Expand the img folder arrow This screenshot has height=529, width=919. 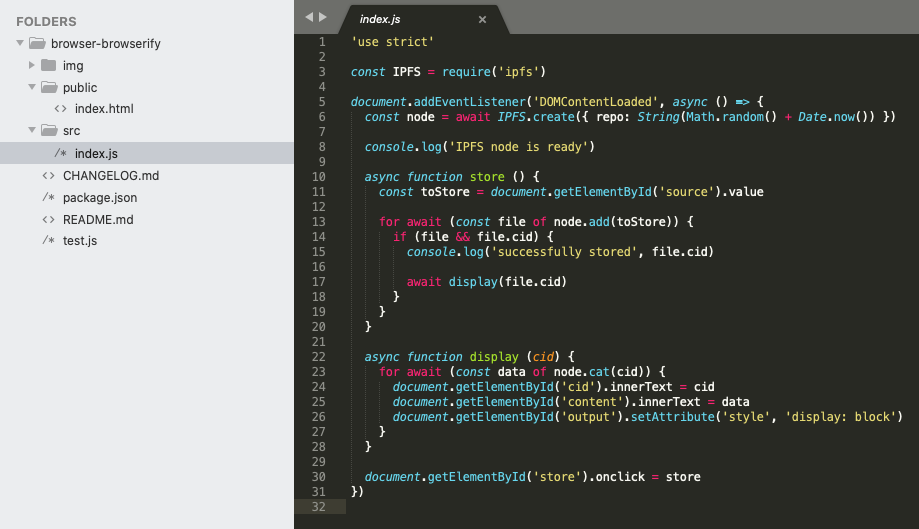click(32, 65)
